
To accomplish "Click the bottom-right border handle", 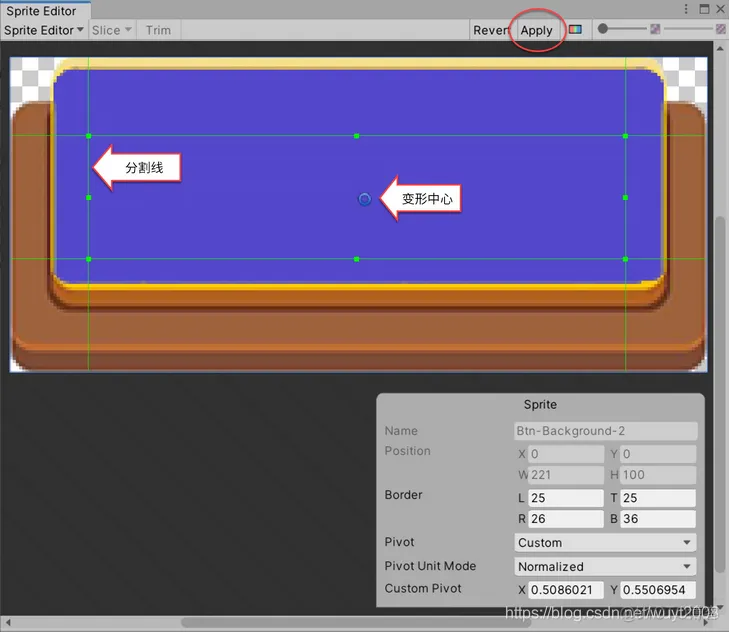I will pos(625,259).
